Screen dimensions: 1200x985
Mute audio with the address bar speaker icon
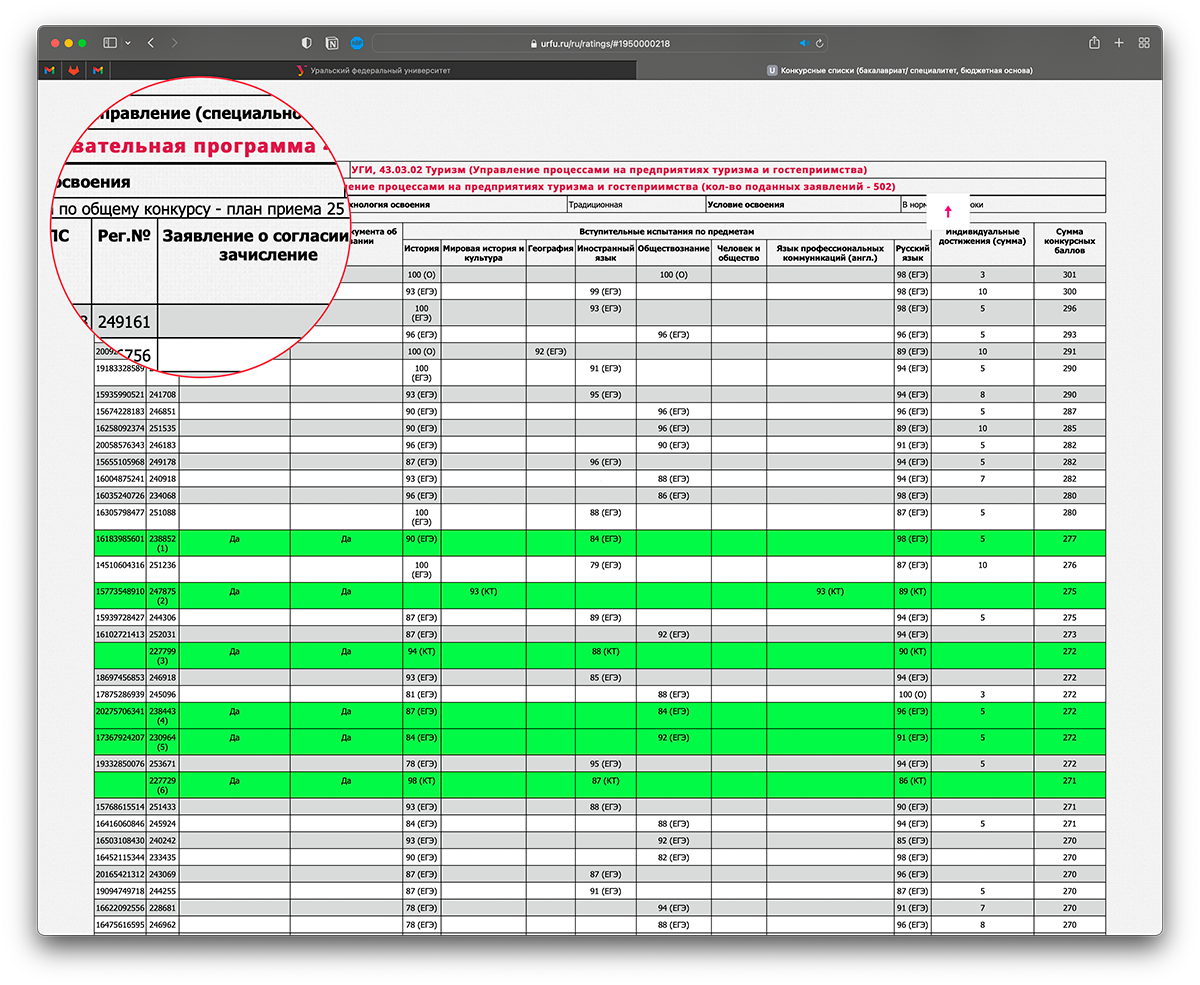803,43
